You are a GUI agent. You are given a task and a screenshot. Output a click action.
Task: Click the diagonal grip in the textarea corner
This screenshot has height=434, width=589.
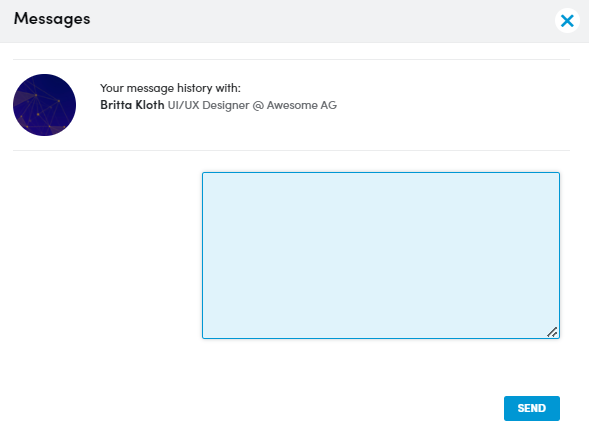[x=552, y=332]
